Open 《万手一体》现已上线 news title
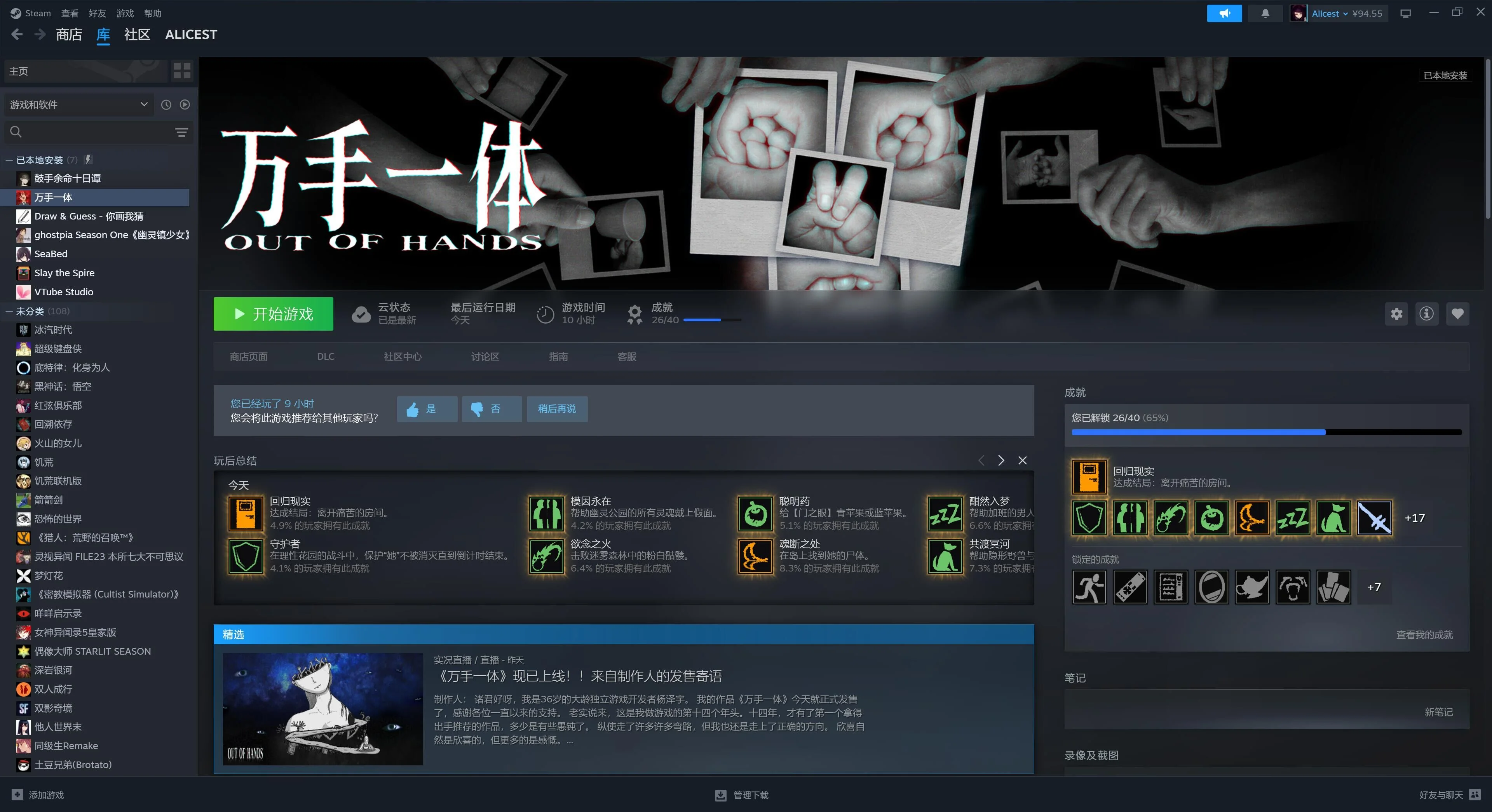The width and height of the screenshot is (1492, 812). coord(577,676)
